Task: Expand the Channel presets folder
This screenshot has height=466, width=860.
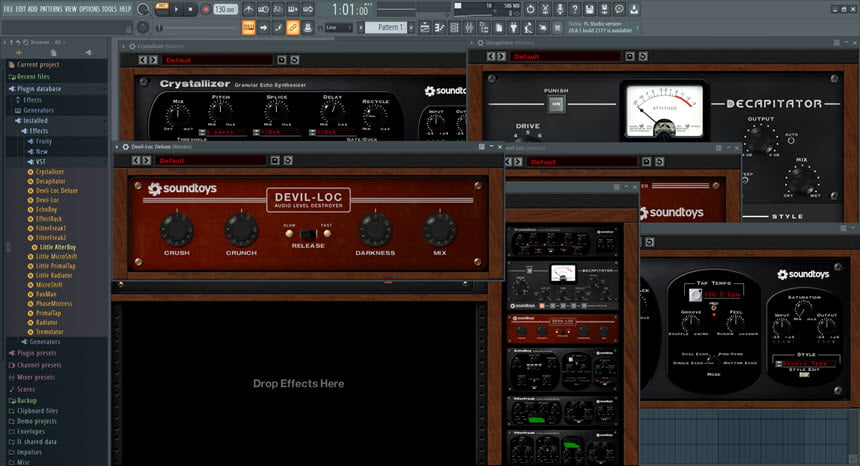Action: click(x=38, y=365)
